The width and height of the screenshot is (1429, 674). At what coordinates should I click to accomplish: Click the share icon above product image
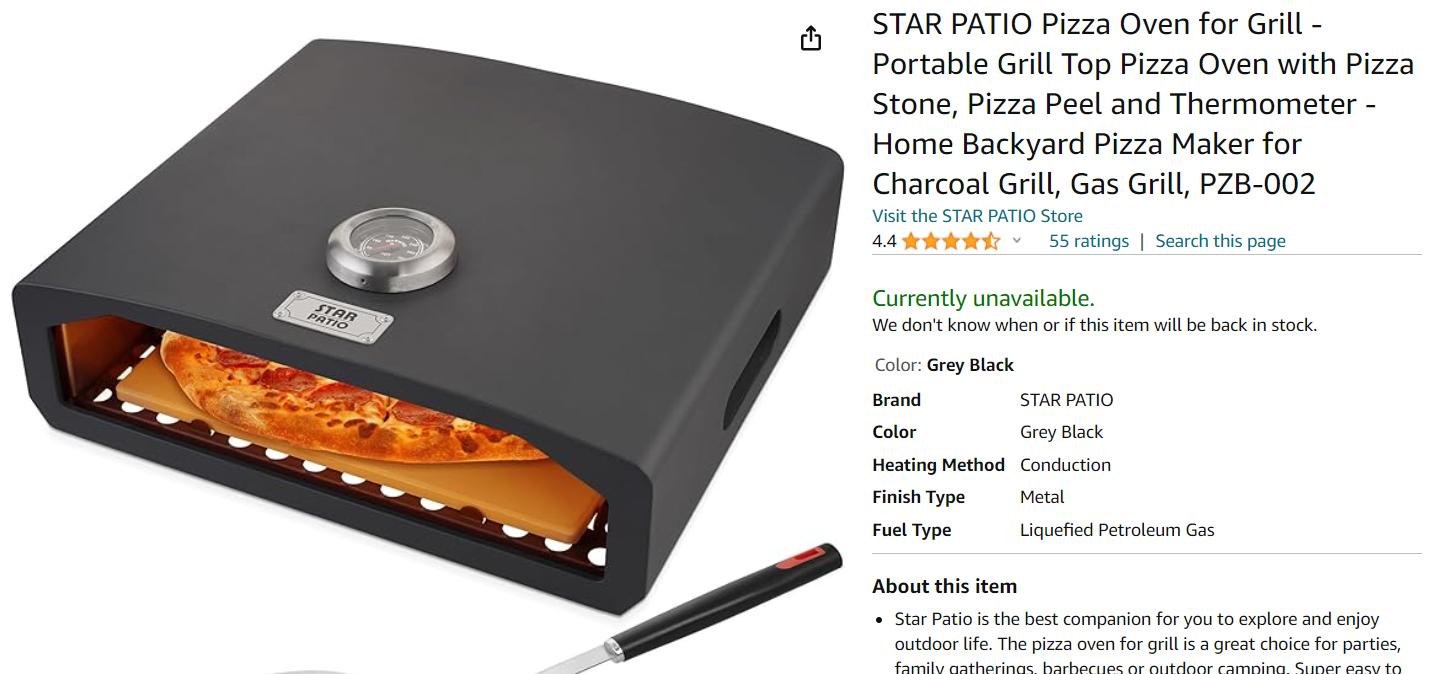tap(811, 38)
